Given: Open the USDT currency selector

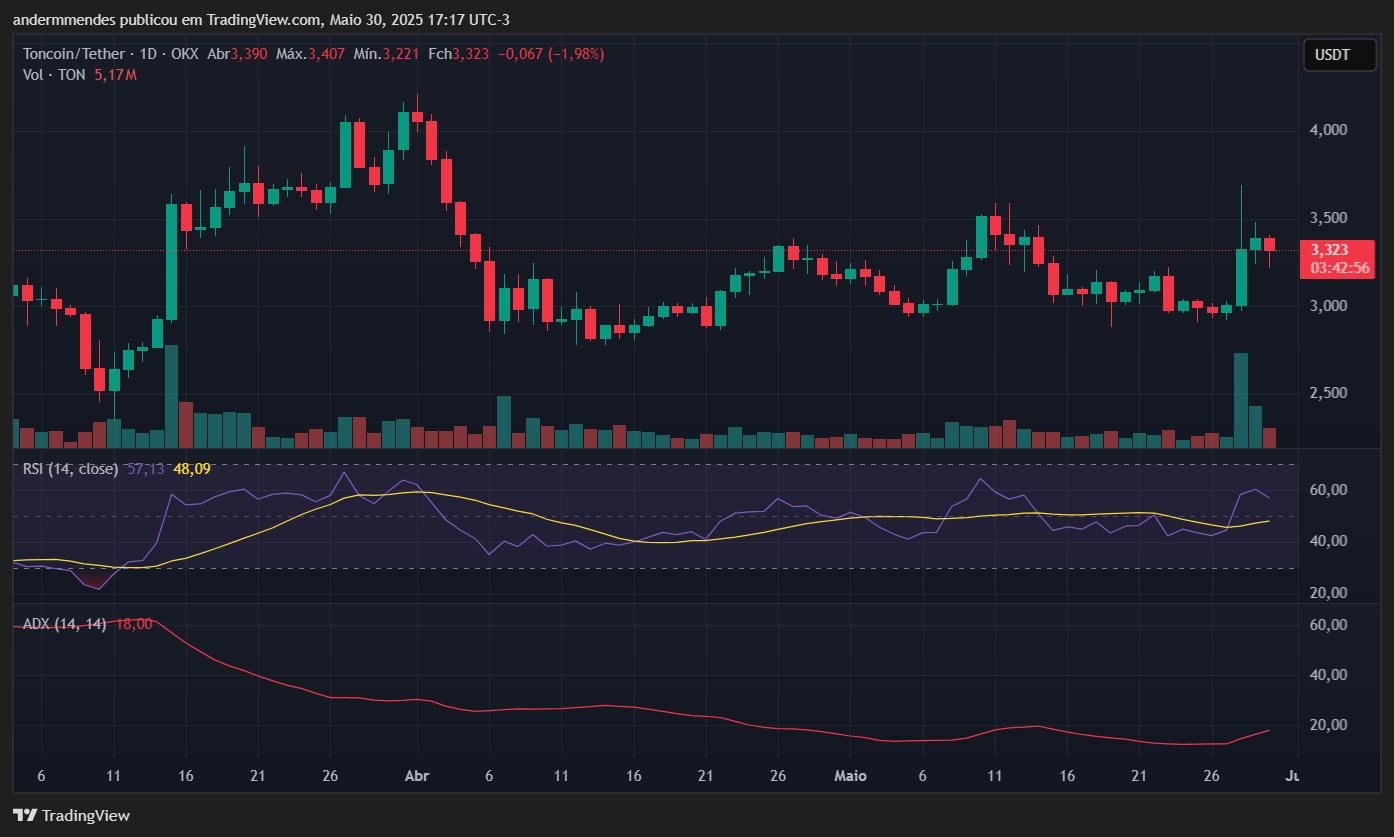Looking at the screenshot, I should coord(1340,55).
